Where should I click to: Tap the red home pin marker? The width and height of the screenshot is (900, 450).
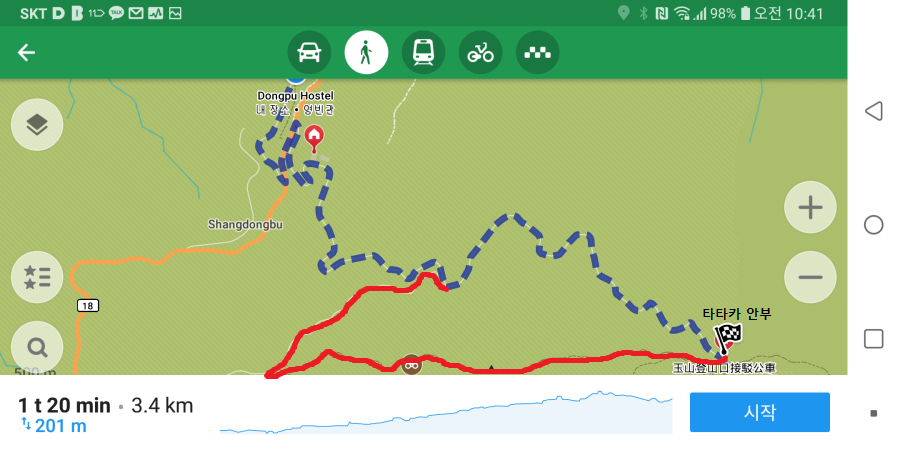313,138
